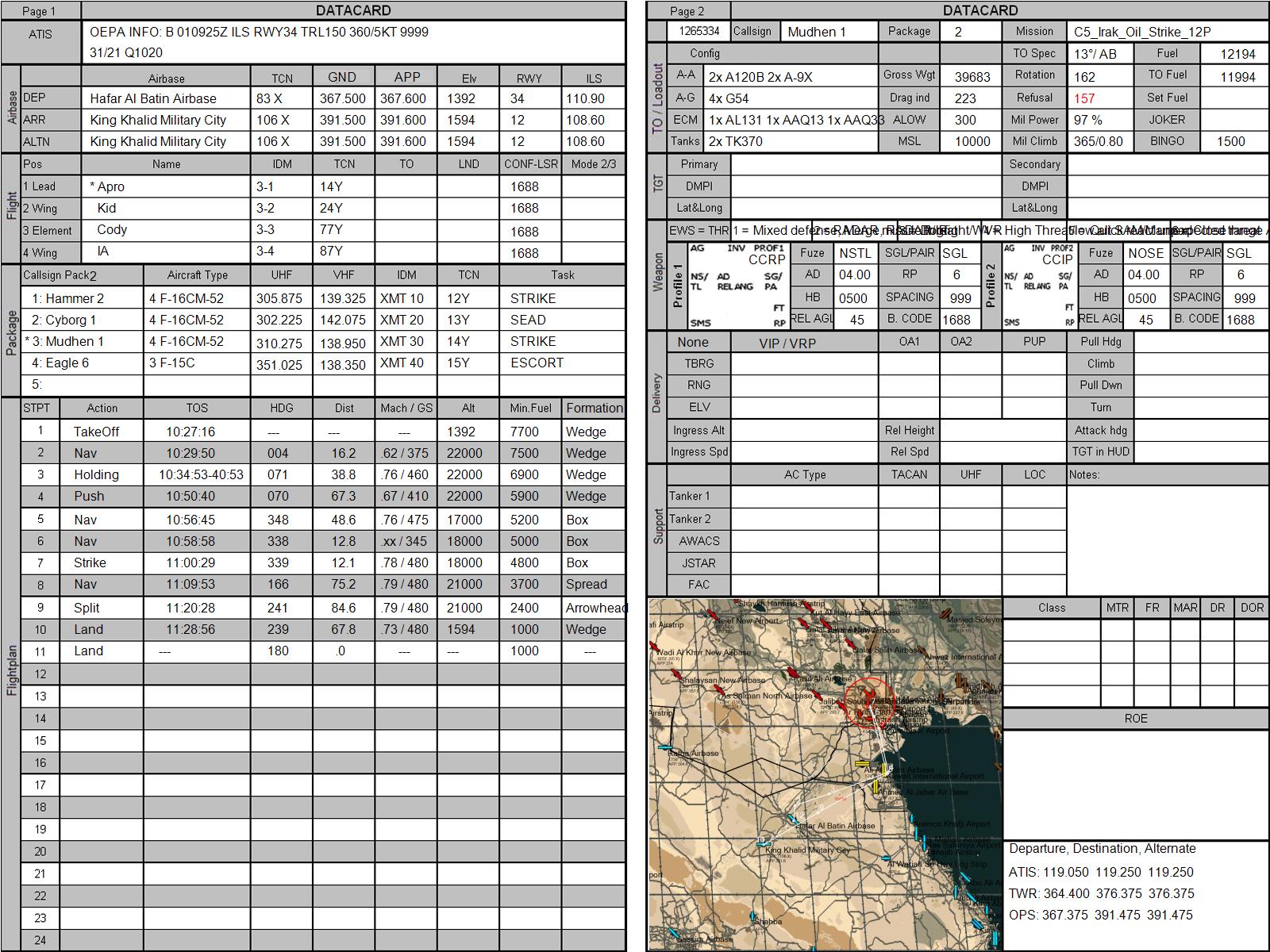
Task: Select the 'ATIS: 119.050' frequency line
Action: coord(1101,872)
